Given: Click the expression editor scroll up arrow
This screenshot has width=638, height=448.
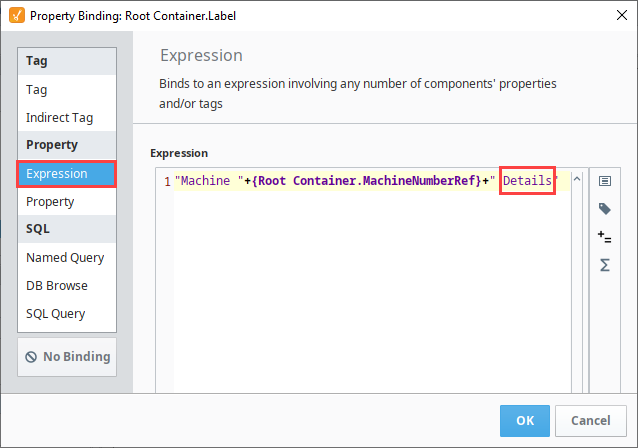Looking at the screenshot, I should (x=577, y=179).
